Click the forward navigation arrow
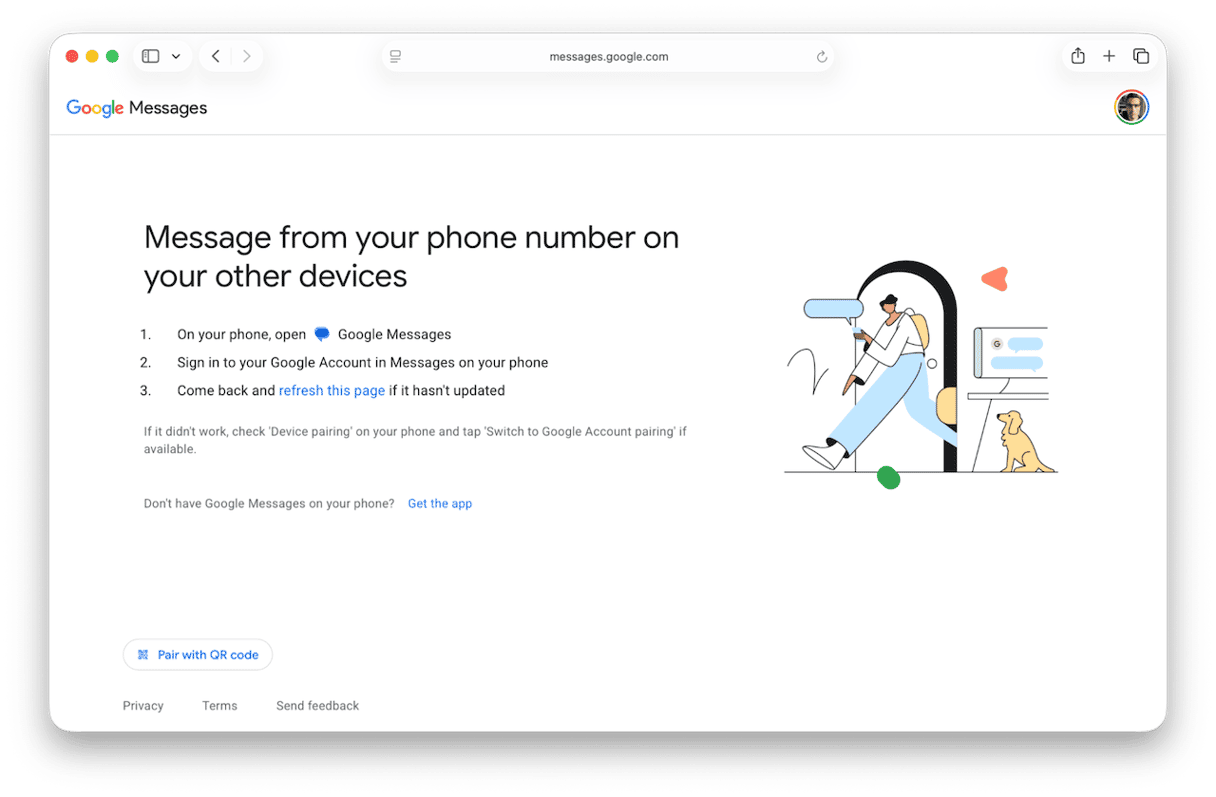This screenshot has width=1216, height=797. click(246, 57)
